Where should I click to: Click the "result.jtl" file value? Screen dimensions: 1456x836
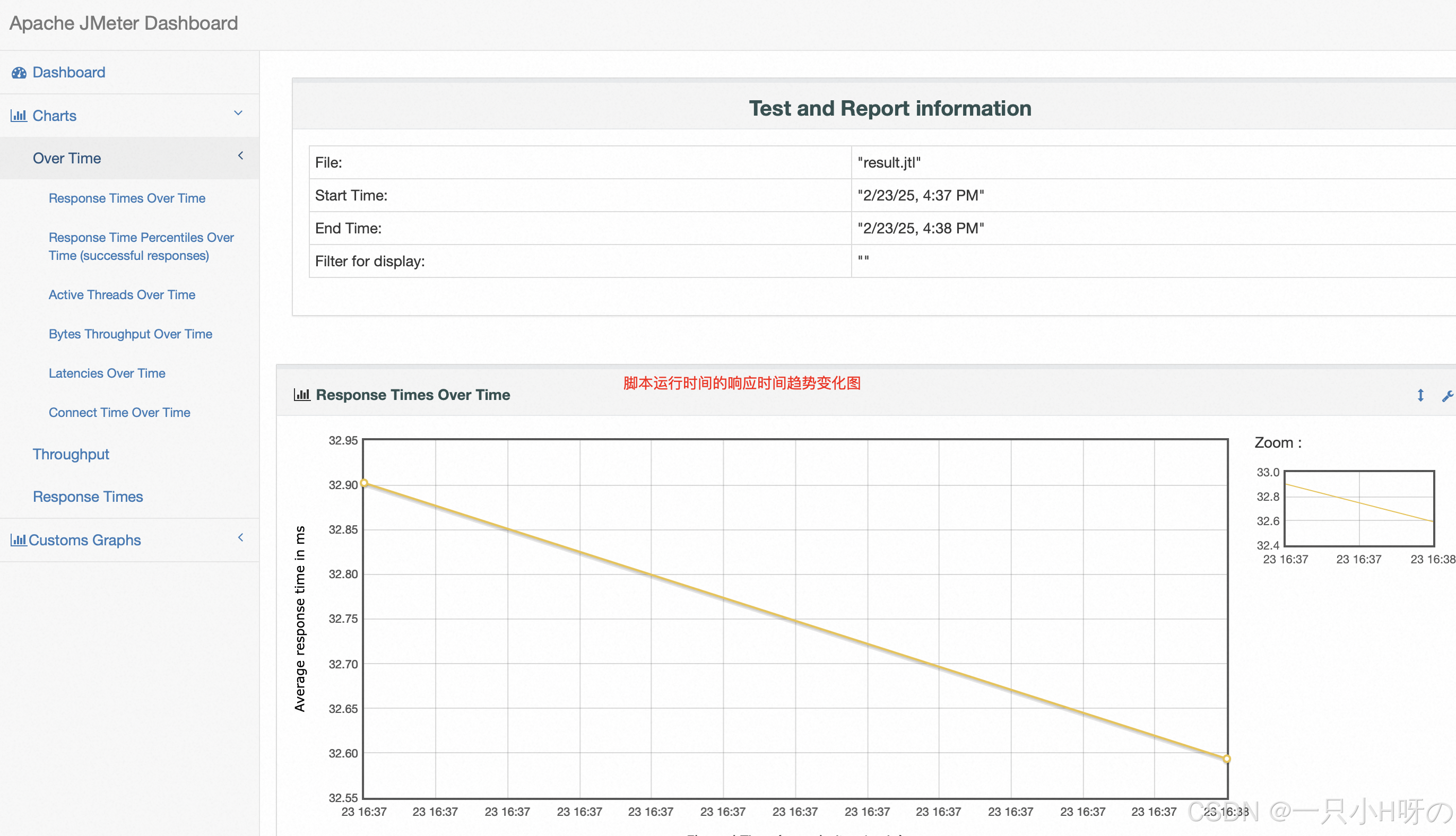(889, 163)
